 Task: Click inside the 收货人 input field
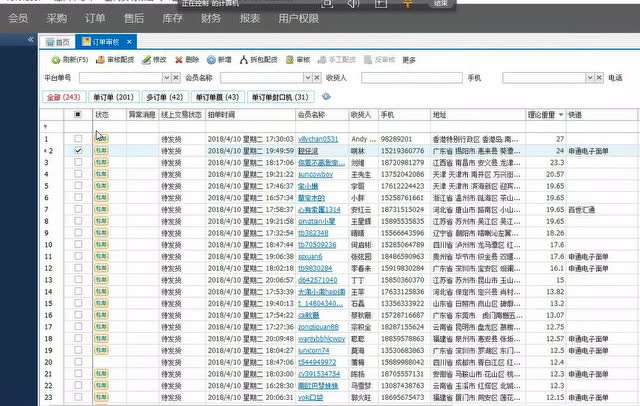411,78
